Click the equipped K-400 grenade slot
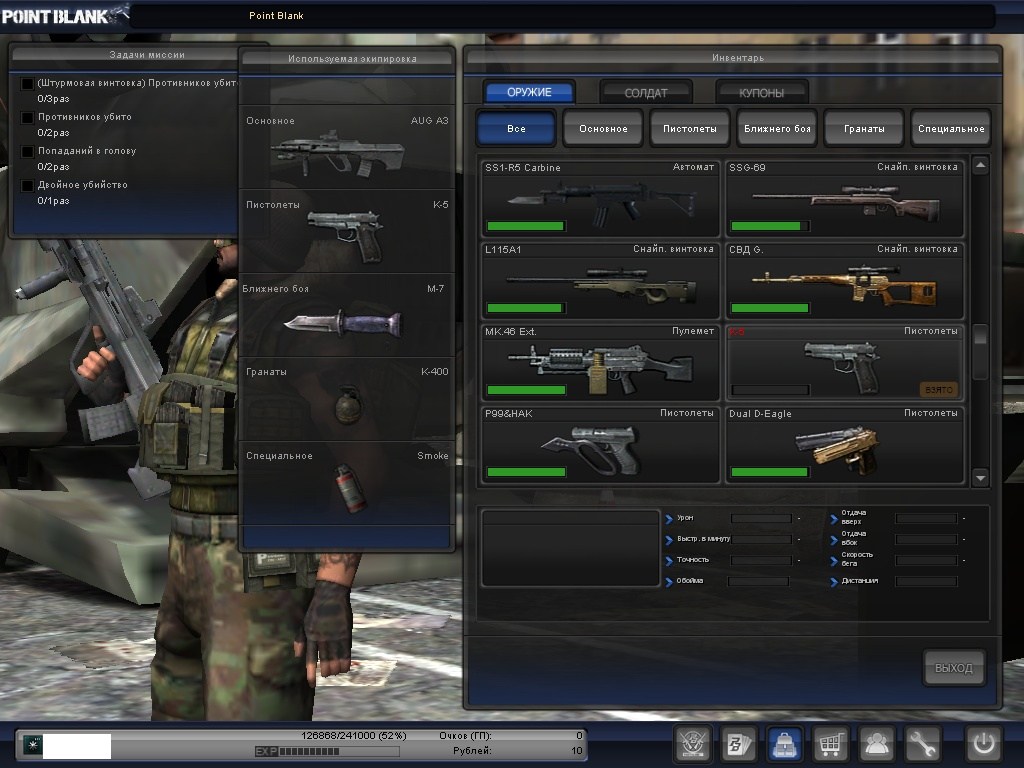1024x768 pixels. (x=347, y=399)
